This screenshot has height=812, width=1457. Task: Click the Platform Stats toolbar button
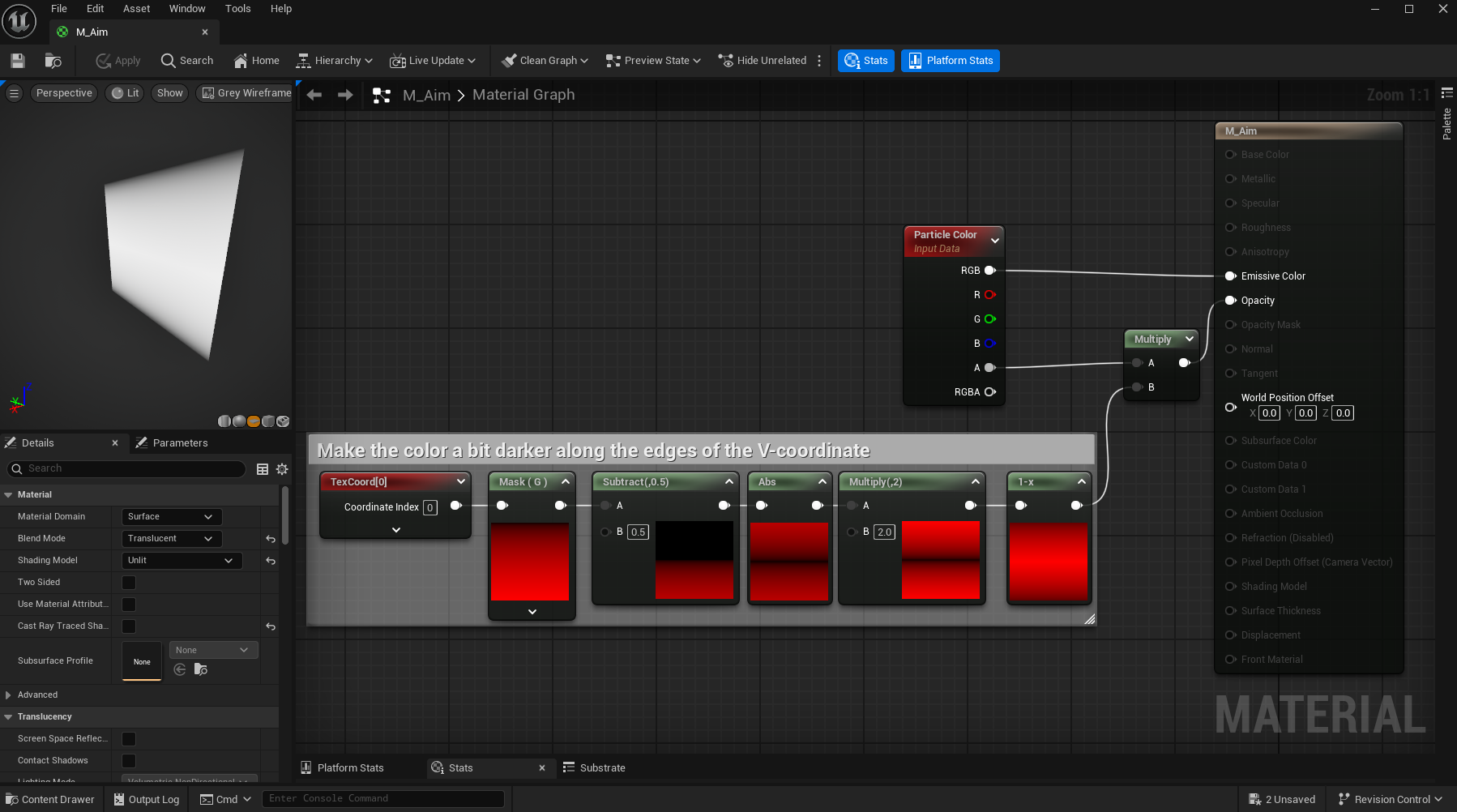click(x=950, y=61)
